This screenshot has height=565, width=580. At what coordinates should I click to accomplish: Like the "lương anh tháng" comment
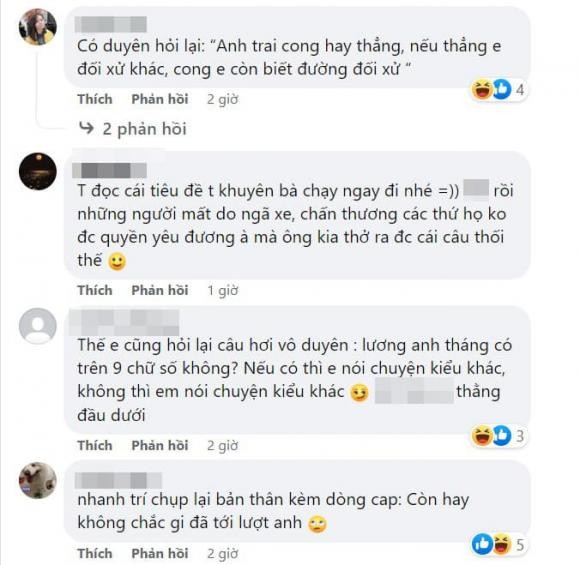pos(95,445)
